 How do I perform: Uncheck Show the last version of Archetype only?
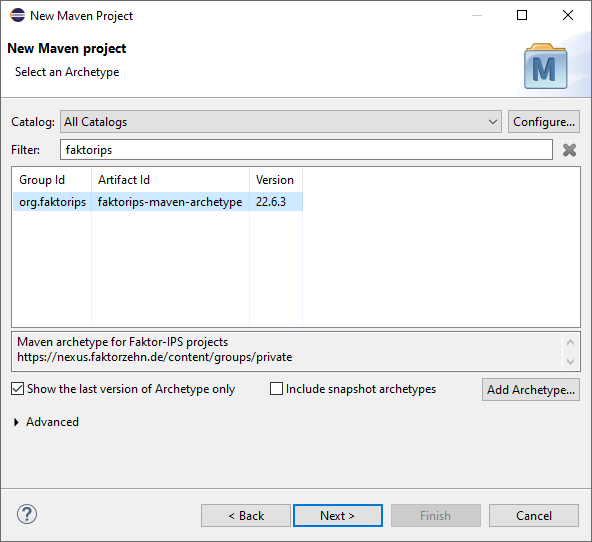pos(17,389)
